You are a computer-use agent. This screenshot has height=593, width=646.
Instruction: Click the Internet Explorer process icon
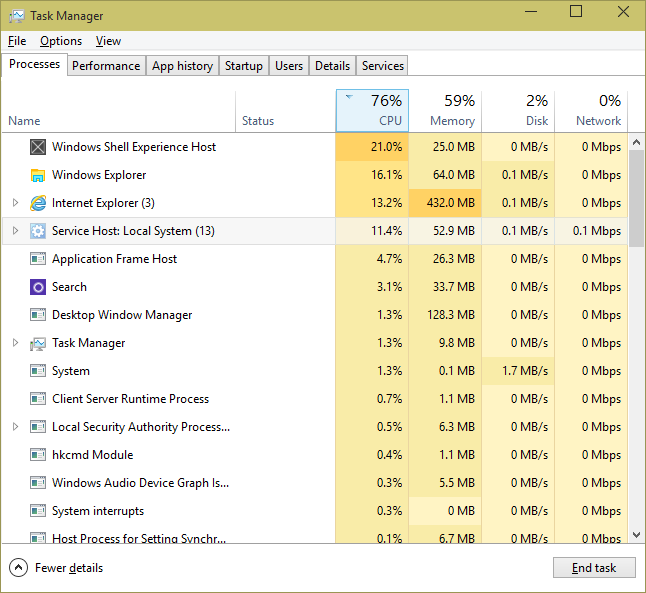pyautogui.click(x=38, y=203)
